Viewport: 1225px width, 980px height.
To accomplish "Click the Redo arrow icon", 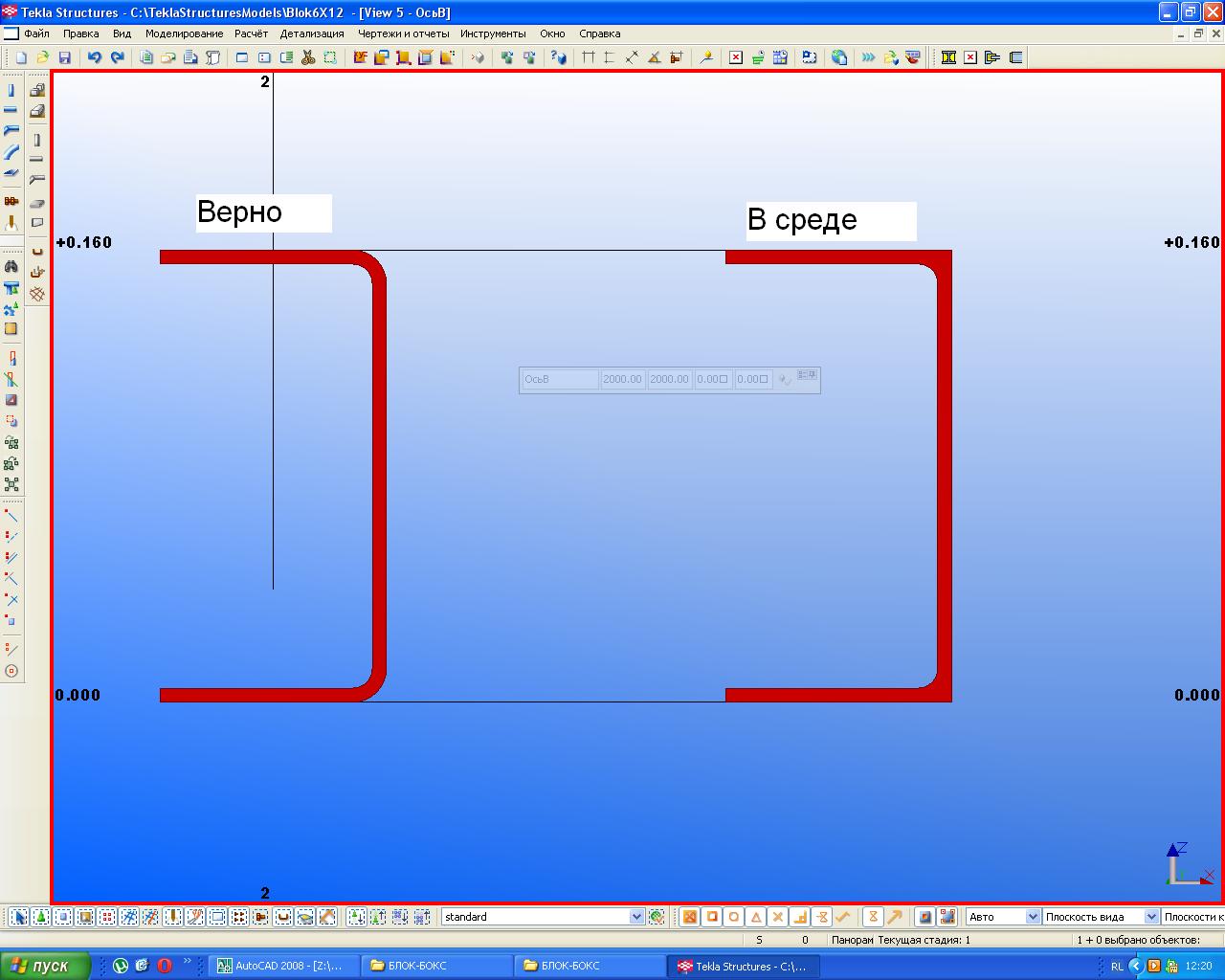I will (x=117, y=57).
